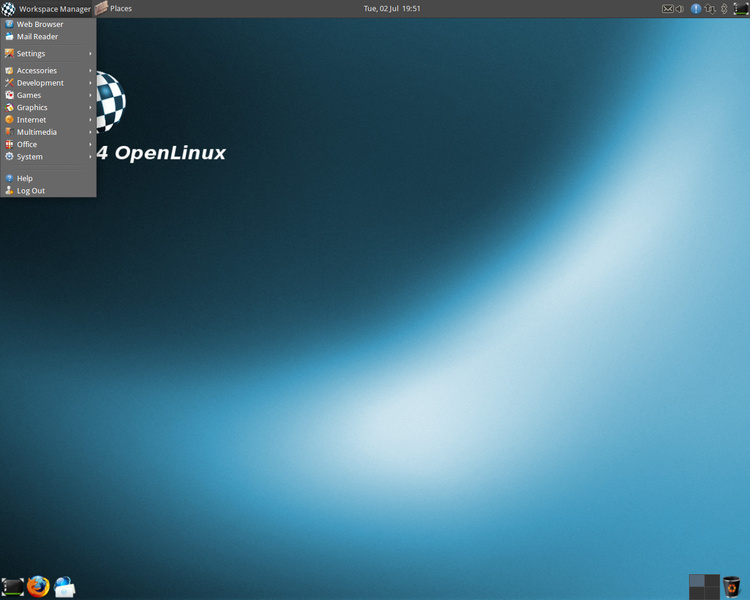The height and width of the screenshot is (600, 750).
Task: Switch to the upper-right workspace in pager
Action: click(x=712, y=581)
